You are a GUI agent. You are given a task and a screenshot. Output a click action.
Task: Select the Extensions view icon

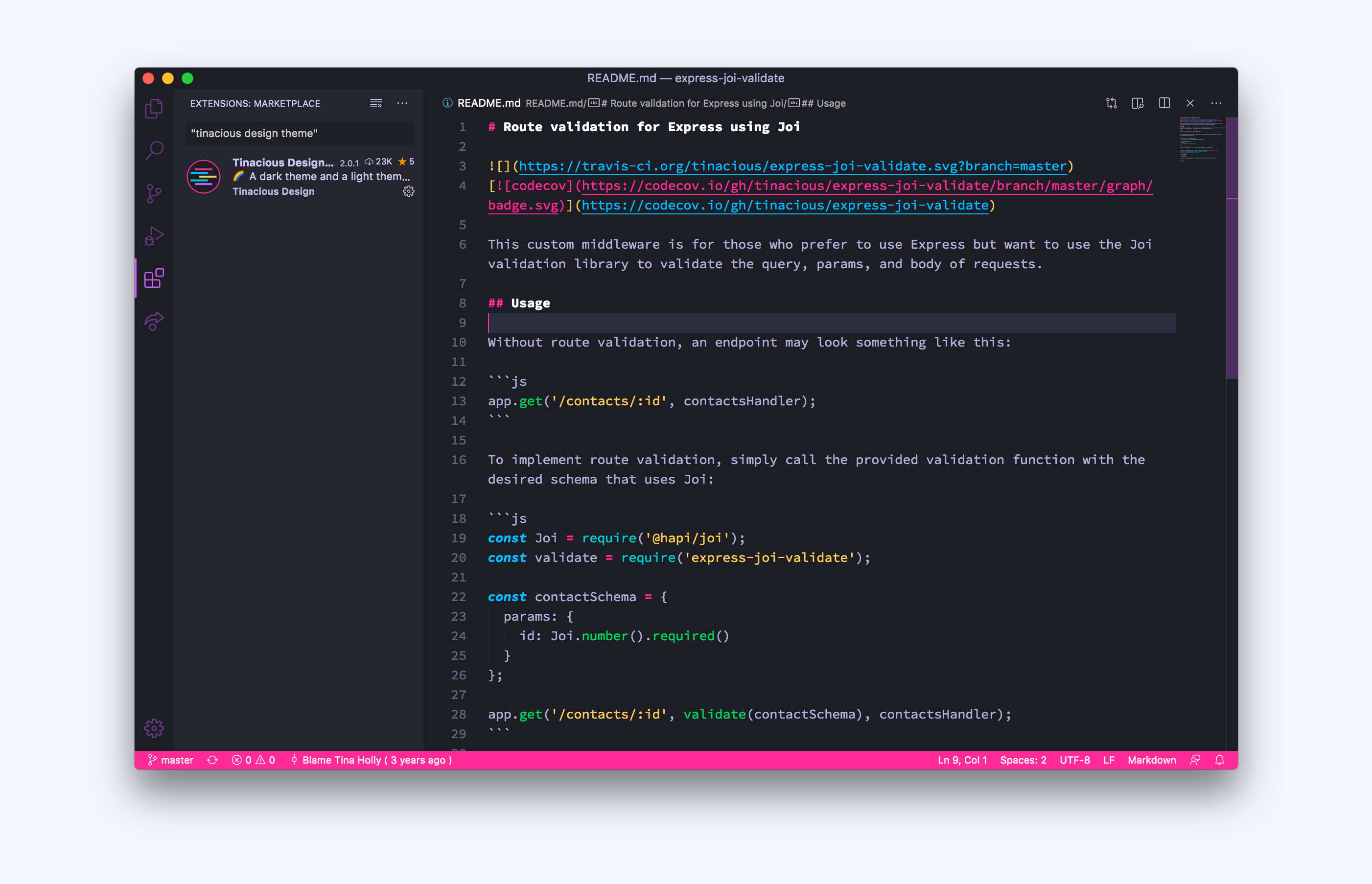pyautogui.click(x=154, y=279)
